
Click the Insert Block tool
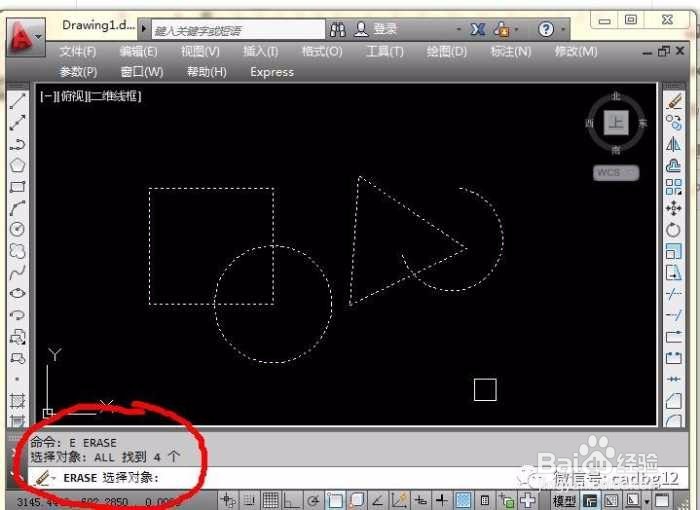[x=17, y=336]
